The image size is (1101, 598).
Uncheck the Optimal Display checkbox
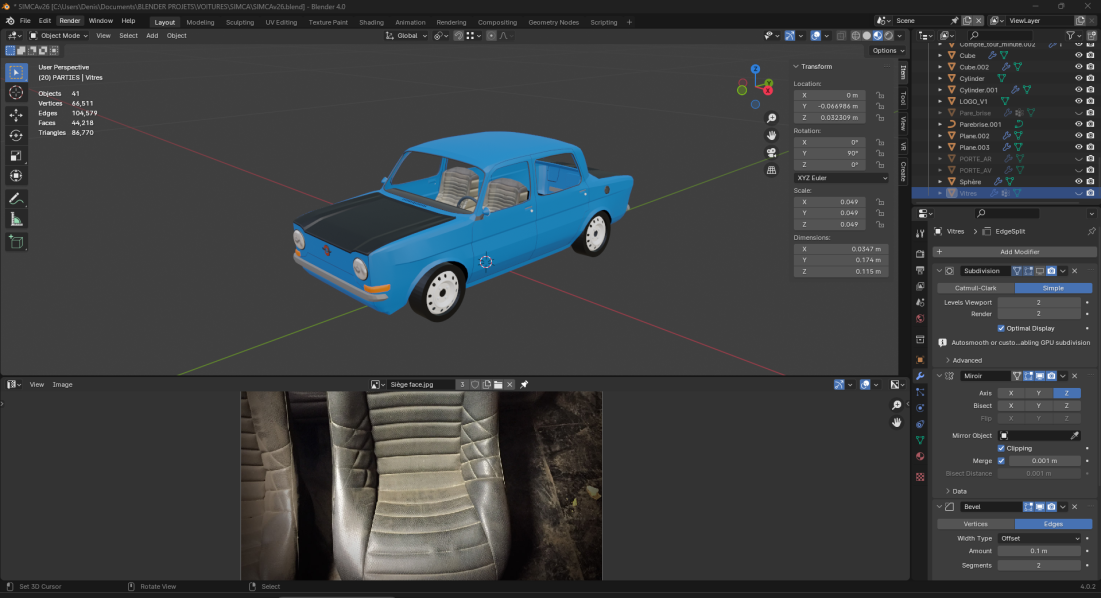(1001, 328)
